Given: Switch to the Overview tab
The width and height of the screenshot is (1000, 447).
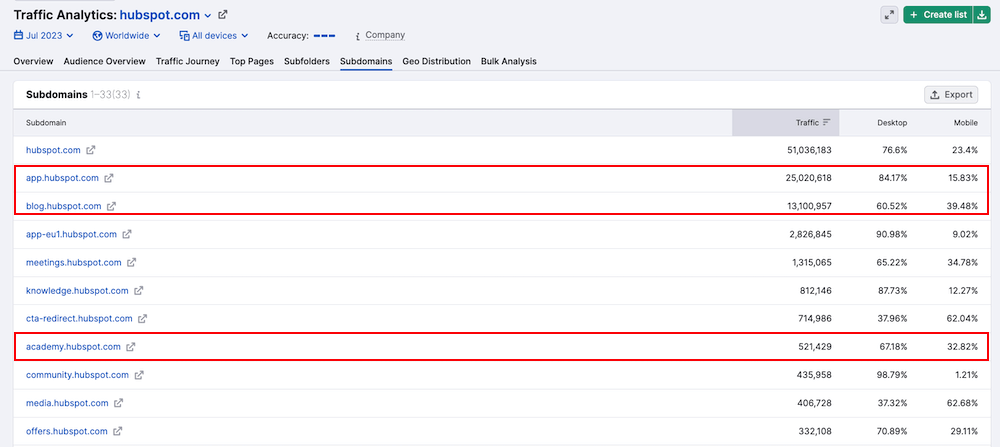Looking at the screenshot, I should [33, 62].
